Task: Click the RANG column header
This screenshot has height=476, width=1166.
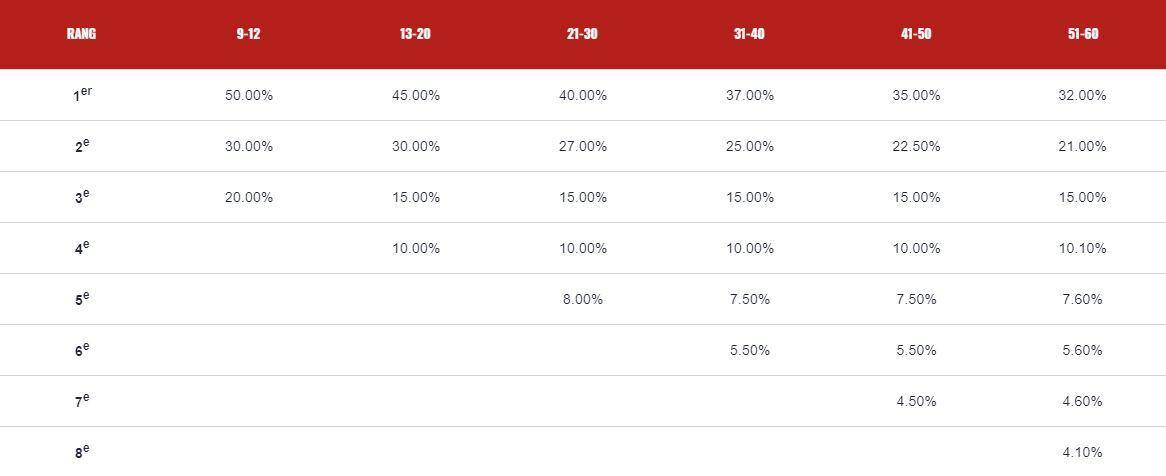Action: pyautogui.click(x=81, y=34)
